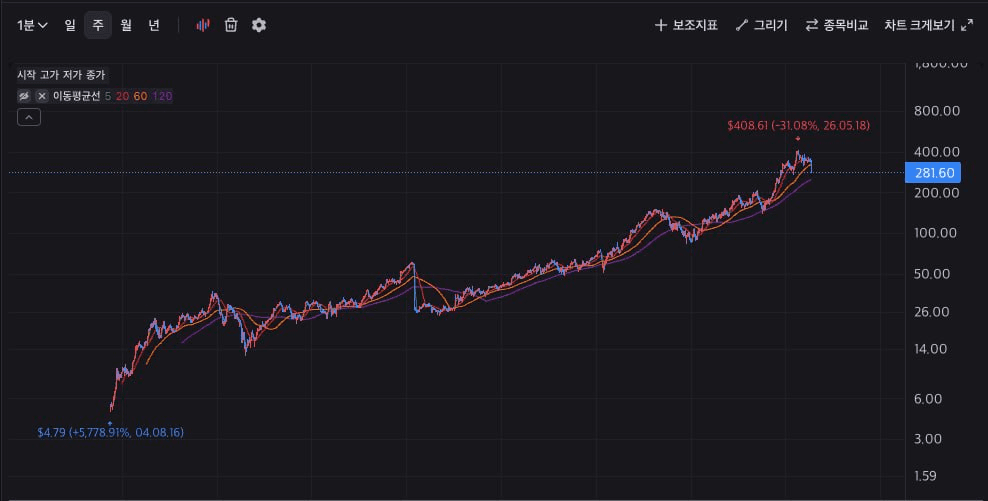Click the 400.00 price axis label
This screenshot has height=501, width=988.
coord(937,152)
